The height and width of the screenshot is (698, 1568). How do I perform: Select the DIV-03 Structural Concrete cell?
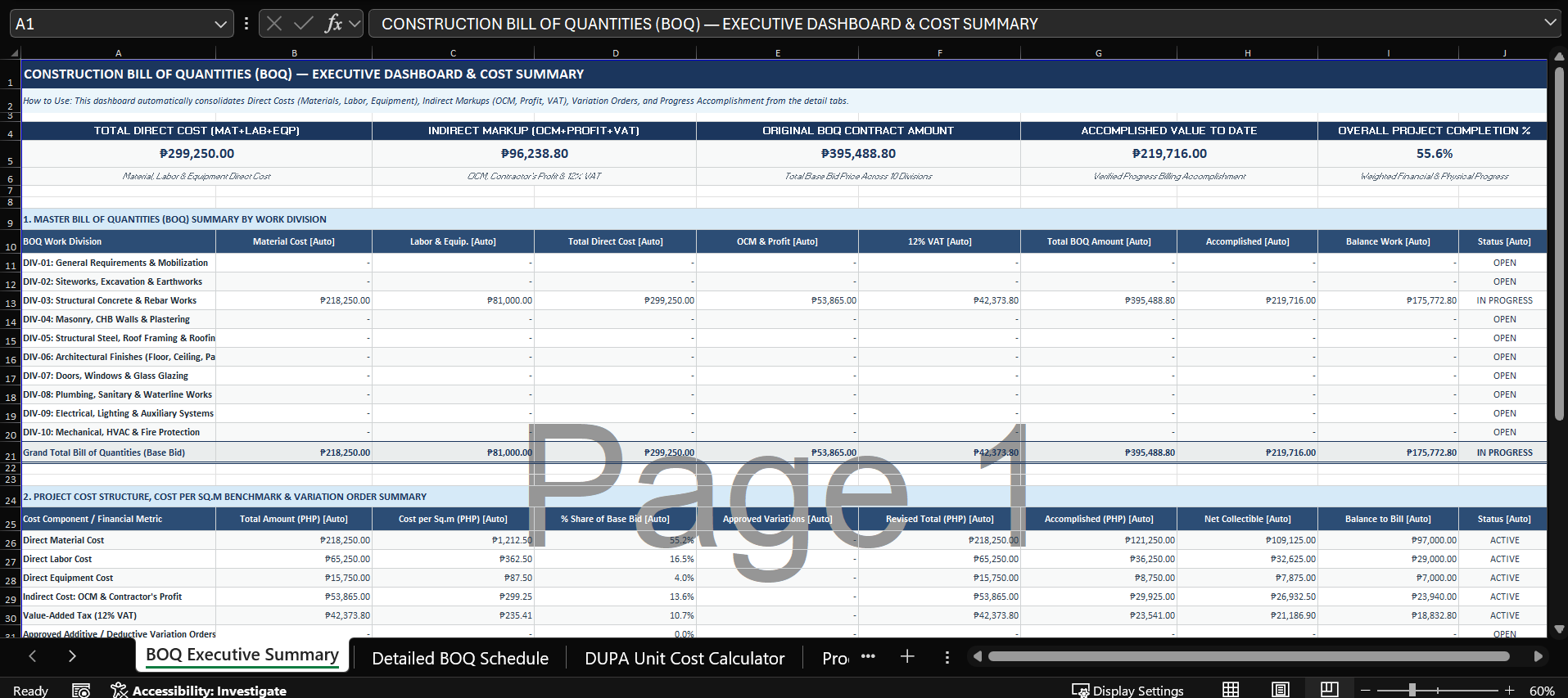[119, 300]
